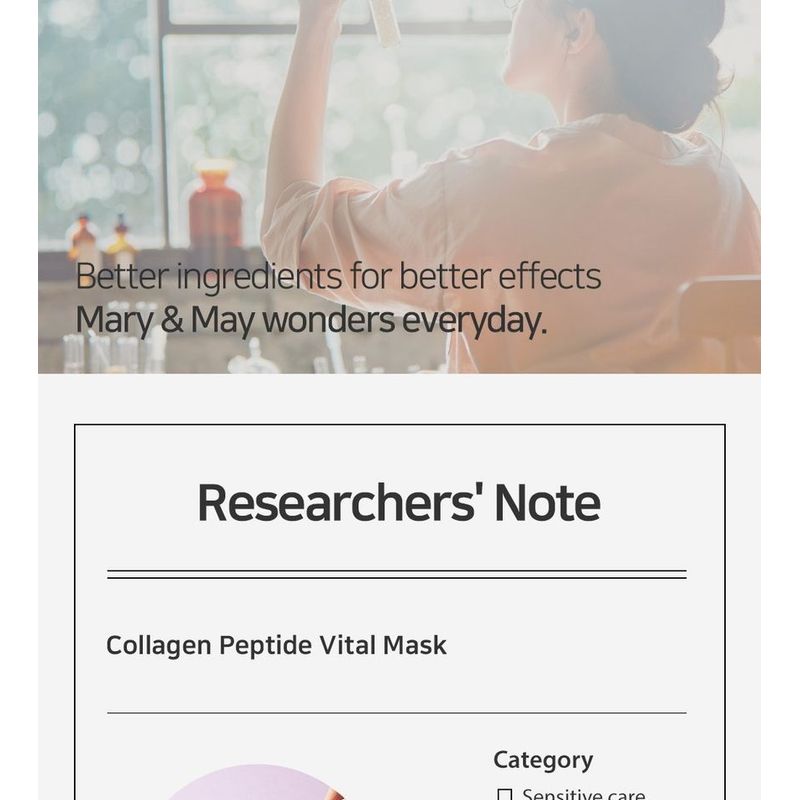
Task: Tick the Sensitive care checkbox
Action: (x=505, y=795)
